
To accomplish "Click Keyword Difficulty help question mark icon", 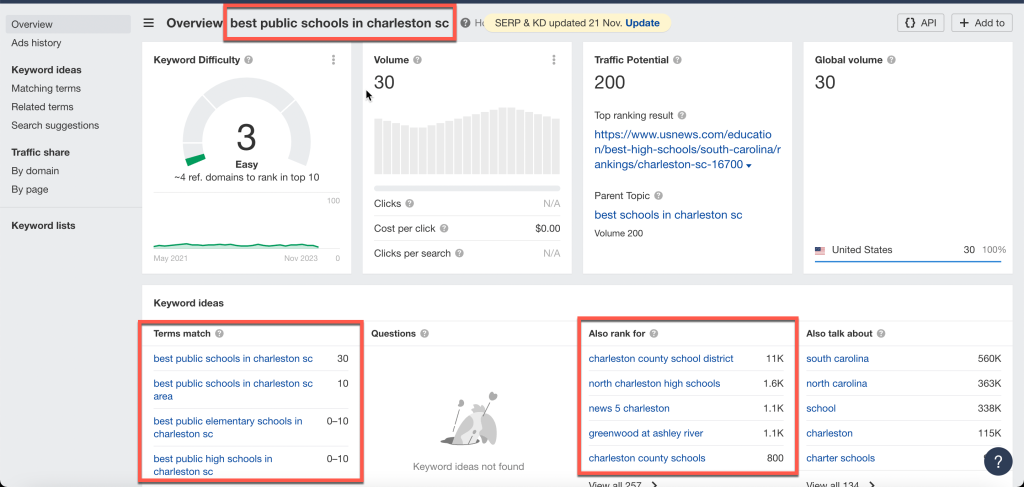I will coord(248,60).
